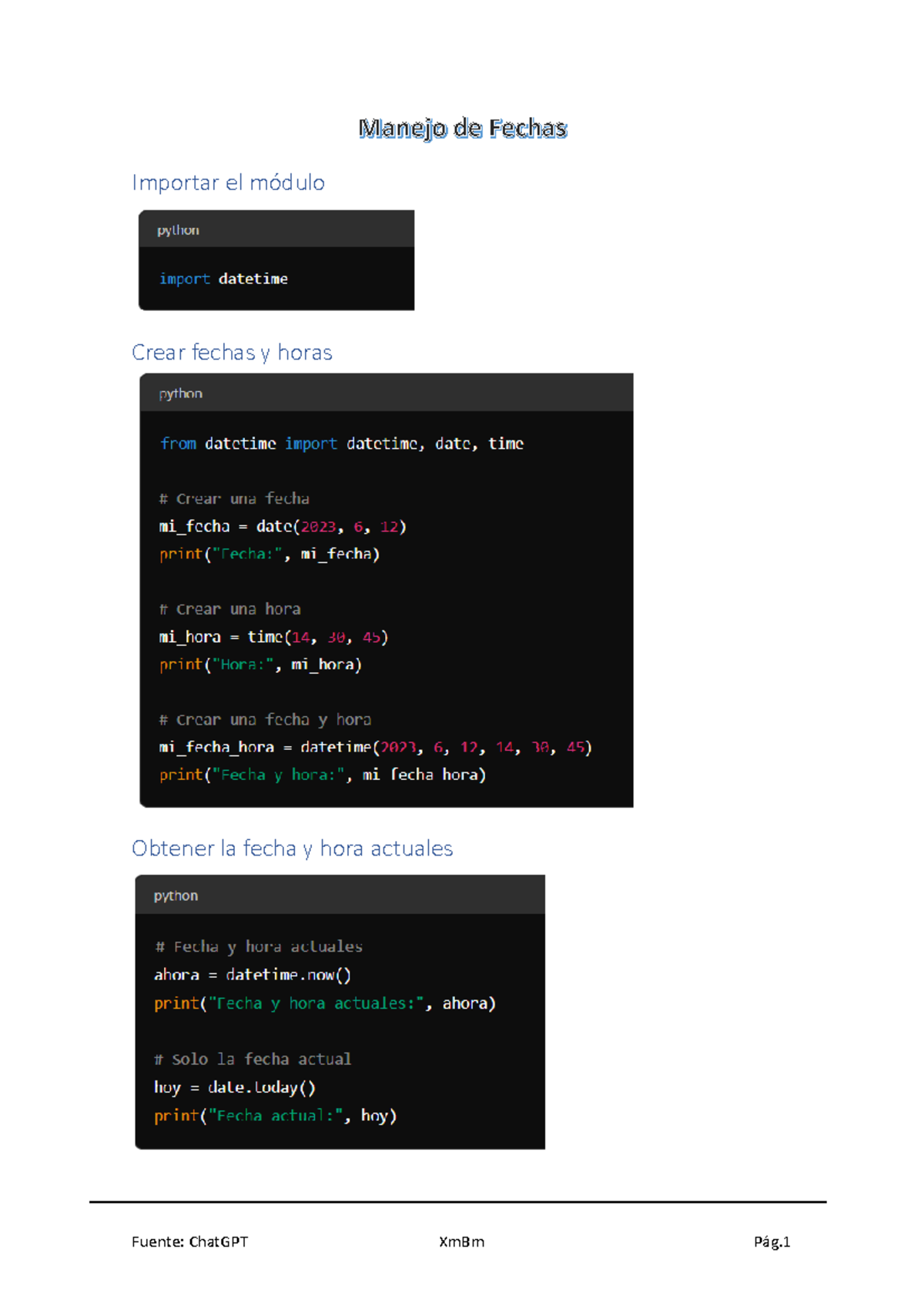Click the 'mi_hora = time(14, 30, 45)' line
This screenshot has height=1306, width=924.
click(x=273, y=638)
